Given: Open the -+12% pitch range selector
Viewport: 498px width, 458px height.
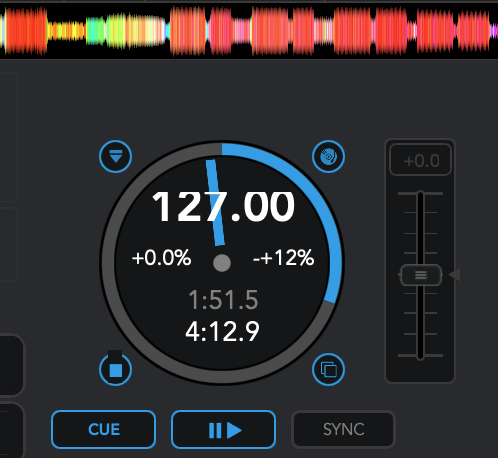Looking at the screenshot, I should [x=283, y=258].
